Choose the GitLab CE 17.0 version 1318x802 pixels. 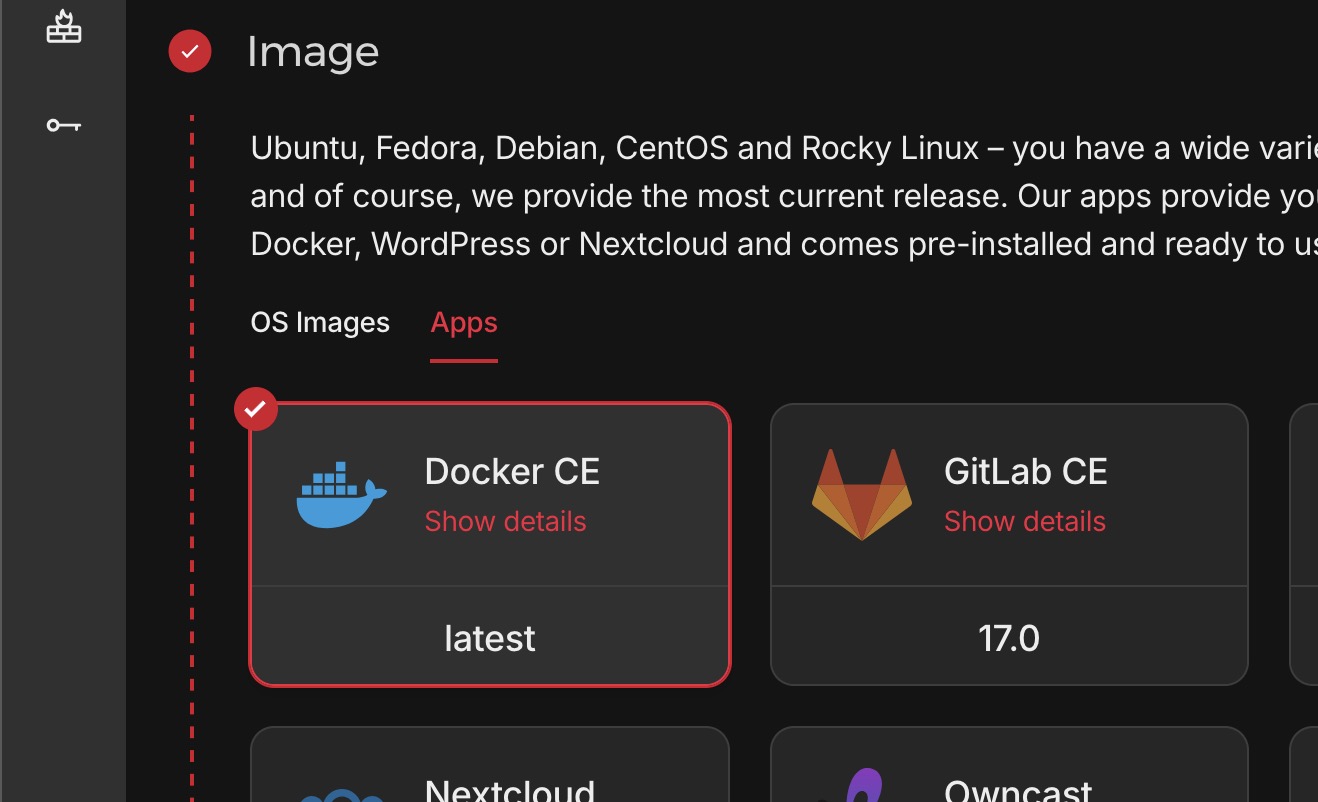coord(1009,638)
